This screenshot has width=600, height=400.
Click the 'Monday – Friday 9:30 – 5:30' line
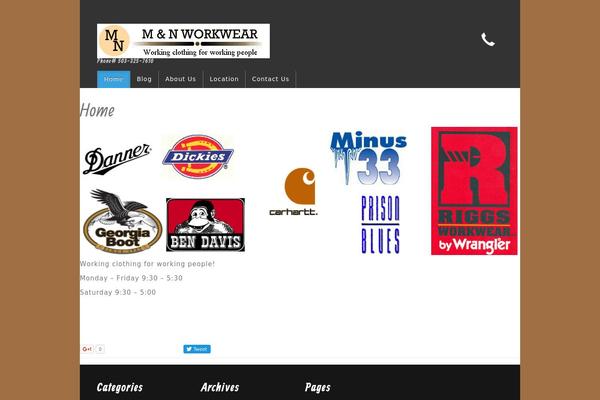131,278
